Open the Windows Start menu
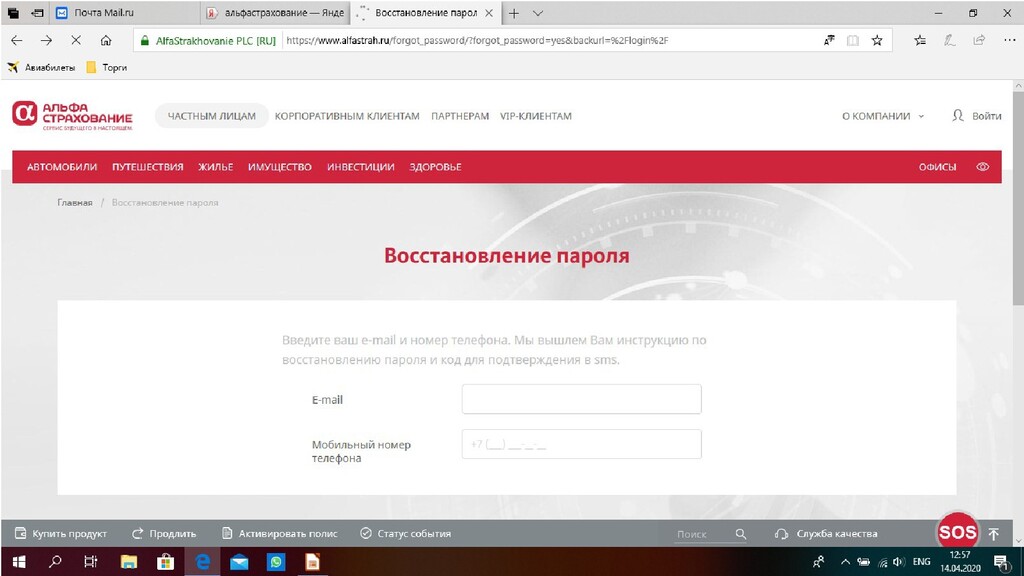This screenshot has height=576, width=1024. (x=19, y=562)
